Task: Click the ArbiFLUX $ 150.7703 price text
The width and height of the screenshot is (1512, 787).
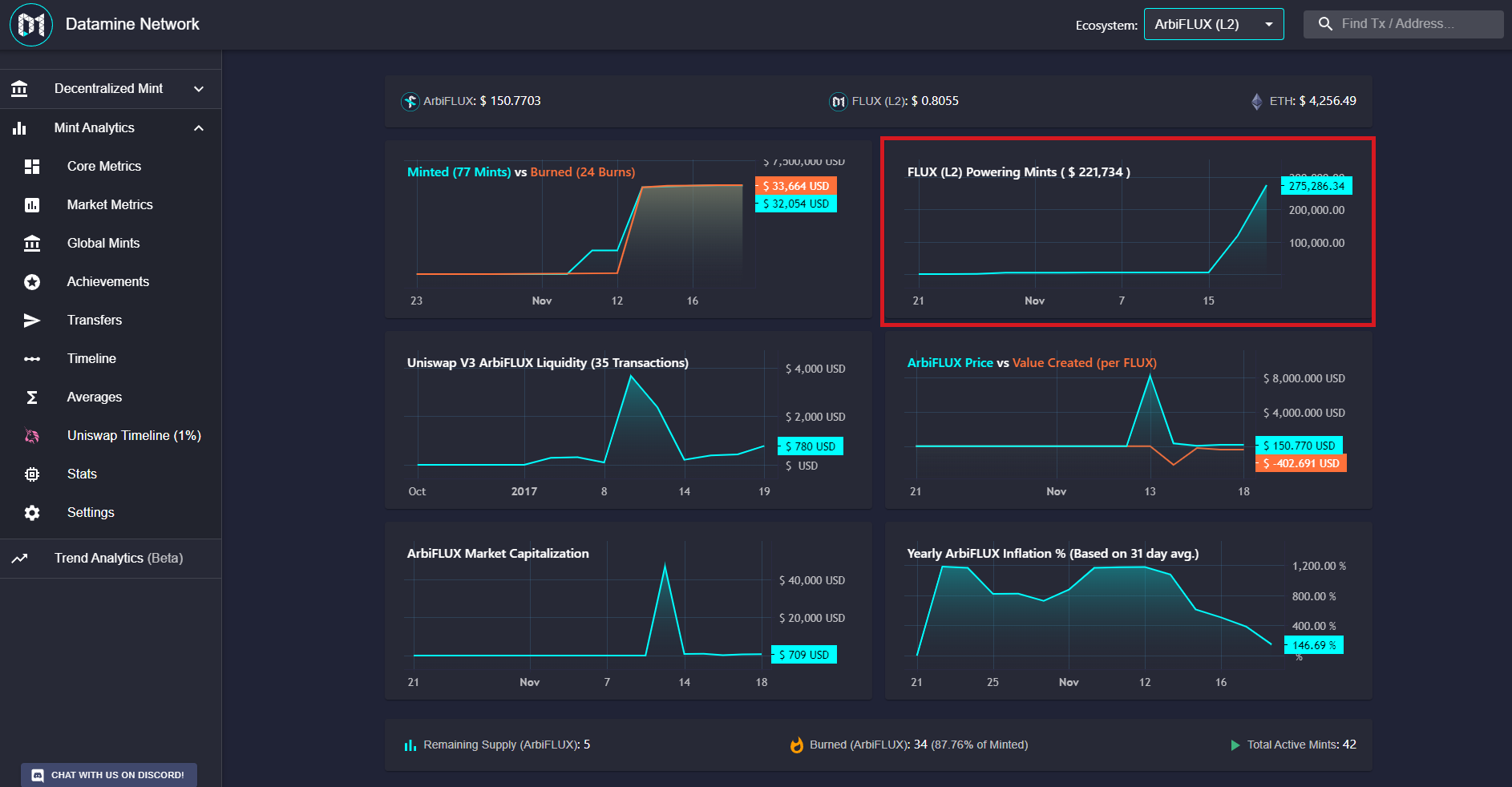Action: 482,102
